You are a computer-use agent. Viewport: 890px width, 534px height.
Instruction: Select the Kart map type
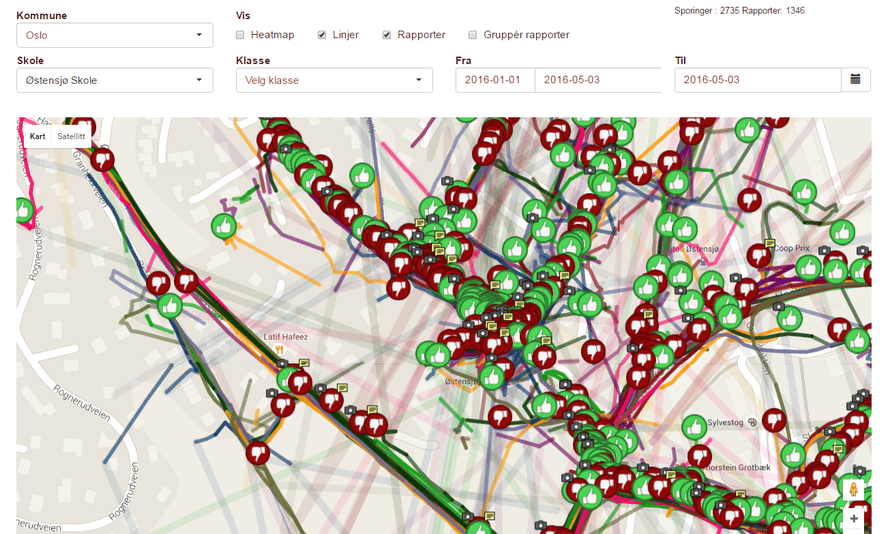tap(37, 136)
